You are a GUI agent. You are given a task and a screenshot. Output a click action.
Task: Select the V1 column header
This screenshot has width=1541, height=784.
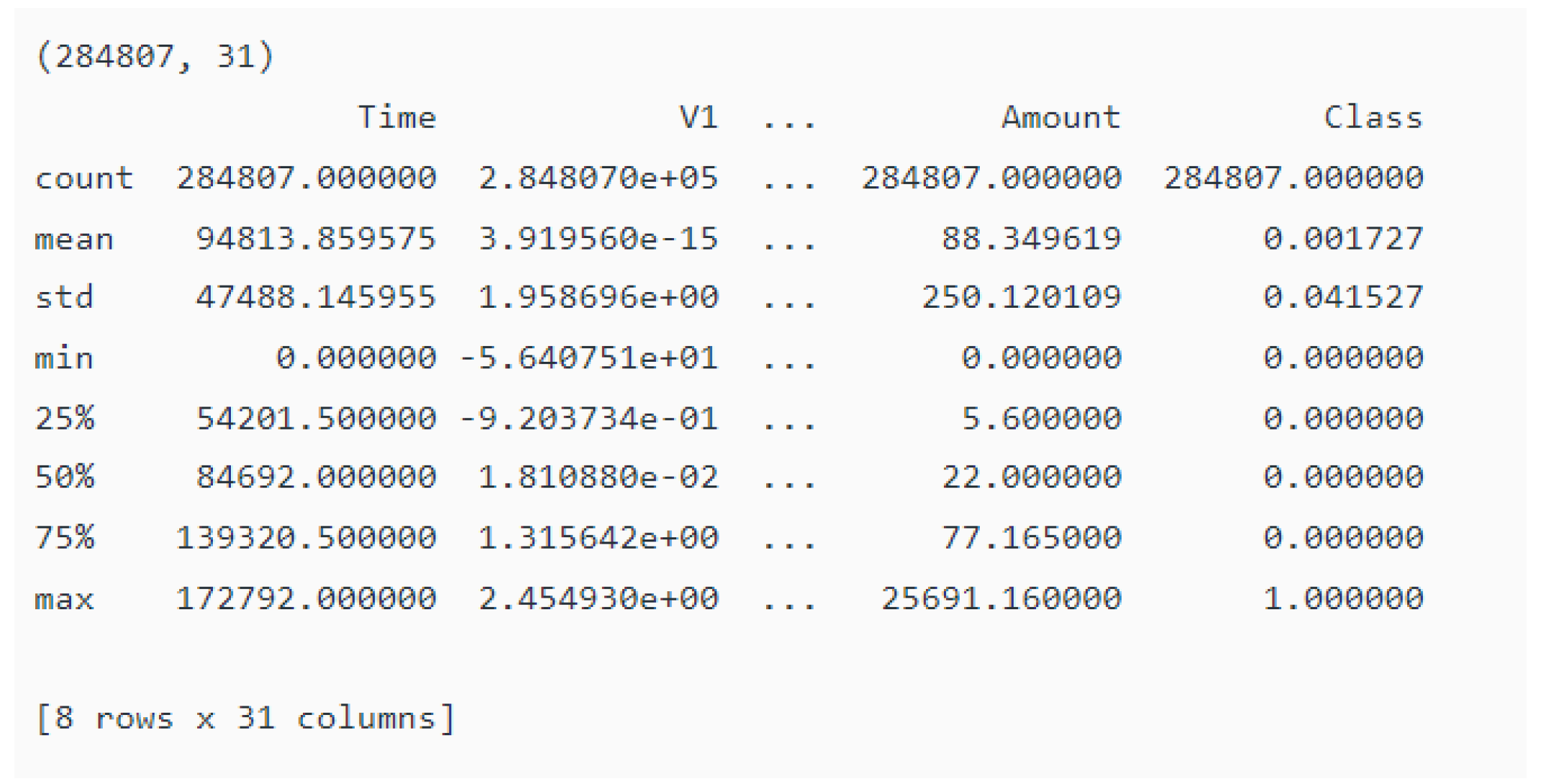[698, 117]
